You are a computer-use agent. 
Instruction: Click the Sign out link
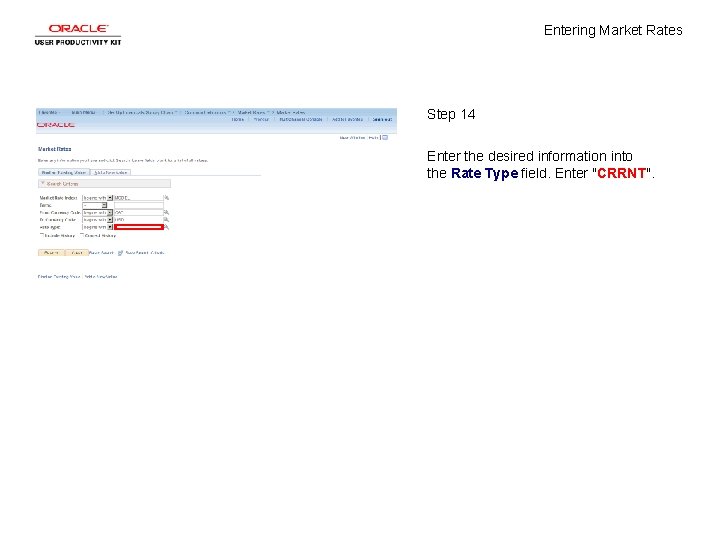[x=382, y=119]
